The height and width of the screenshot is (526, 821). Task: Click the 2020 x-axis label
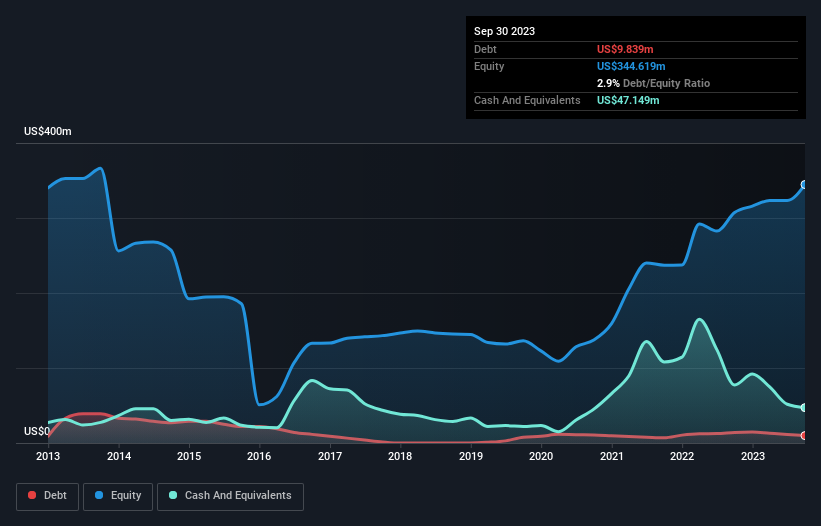pyautogui.click(x=541, y=456)
